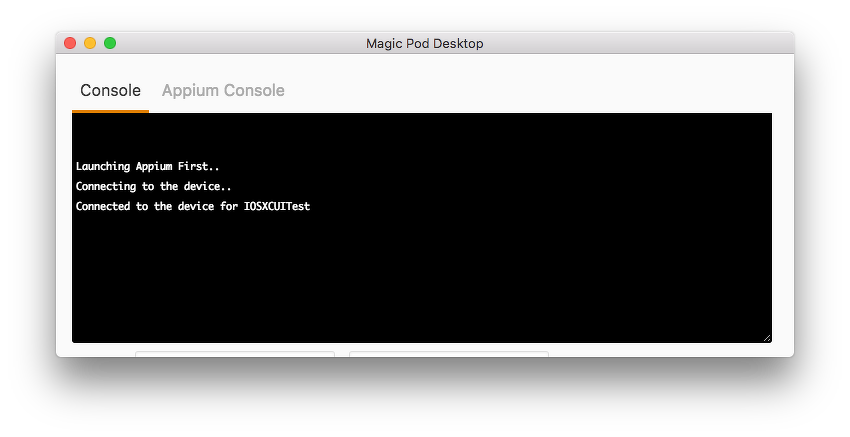This screenshot has height=437, width=850.
Task: Click the 'Connecting to the device..' log line
Action: pyautogui.click(x=153, y=186)
